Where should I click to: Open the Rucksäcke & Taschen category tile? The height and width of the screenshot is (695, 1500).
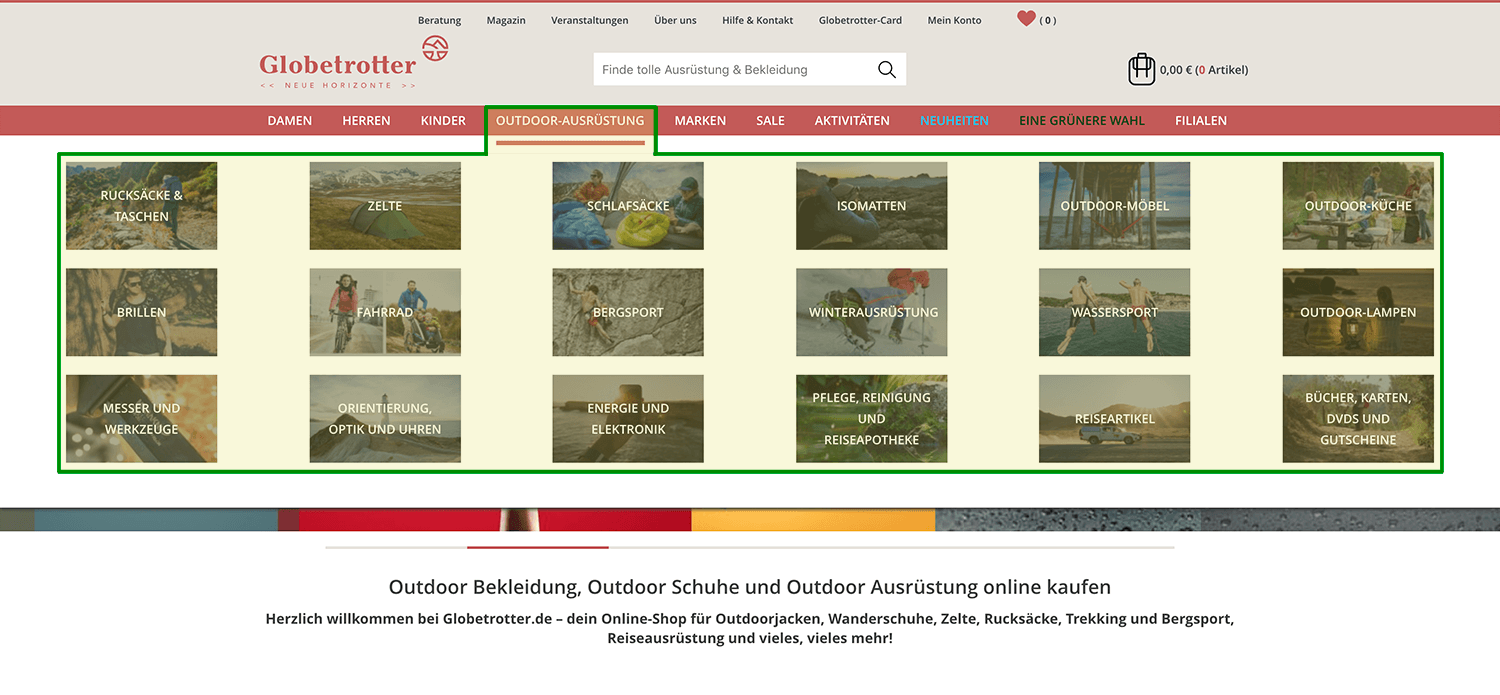click(x=141, y=206)
